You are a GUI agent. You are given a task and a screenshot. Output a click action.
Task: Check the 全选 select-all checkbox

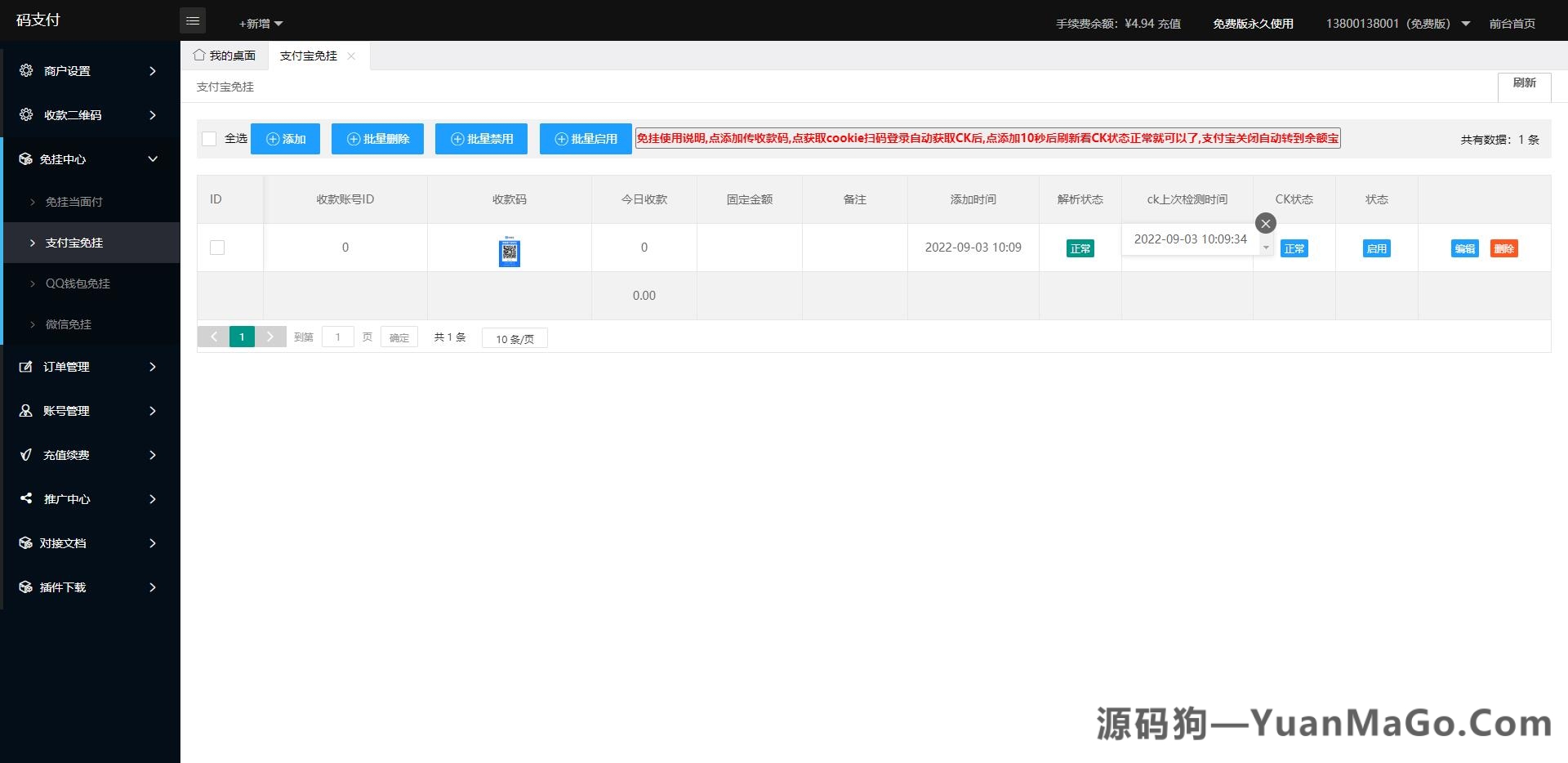(209, 139)
